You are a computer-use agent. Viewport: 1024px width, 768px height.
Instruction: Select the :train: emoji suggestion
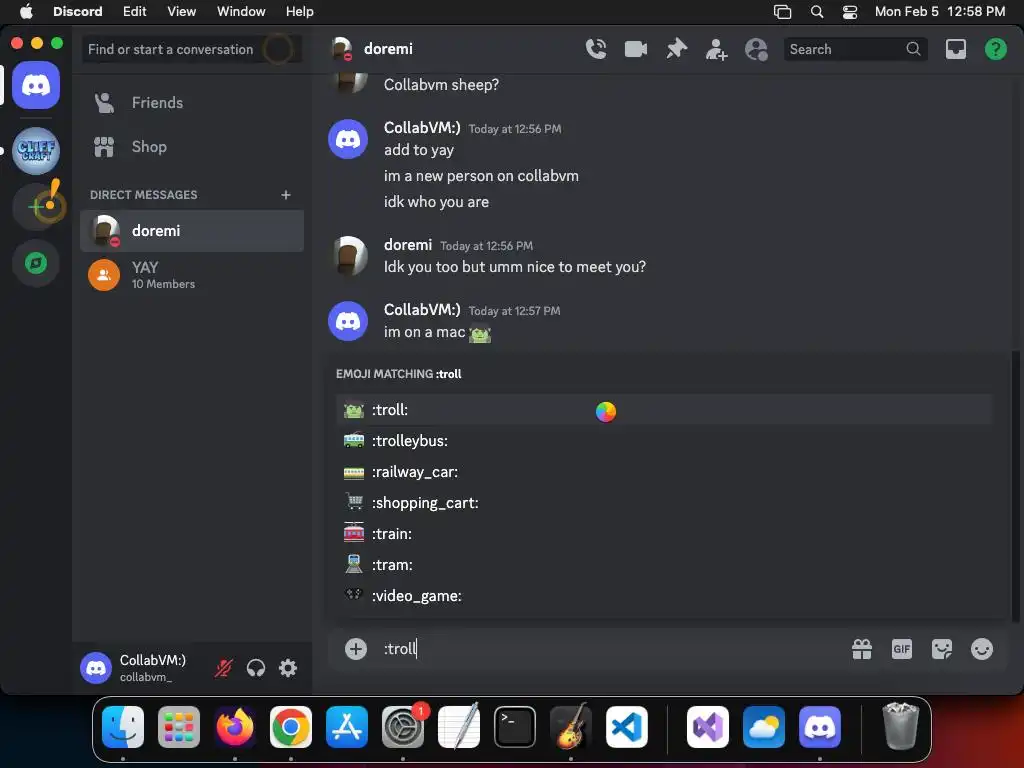(x=664, y=534)
